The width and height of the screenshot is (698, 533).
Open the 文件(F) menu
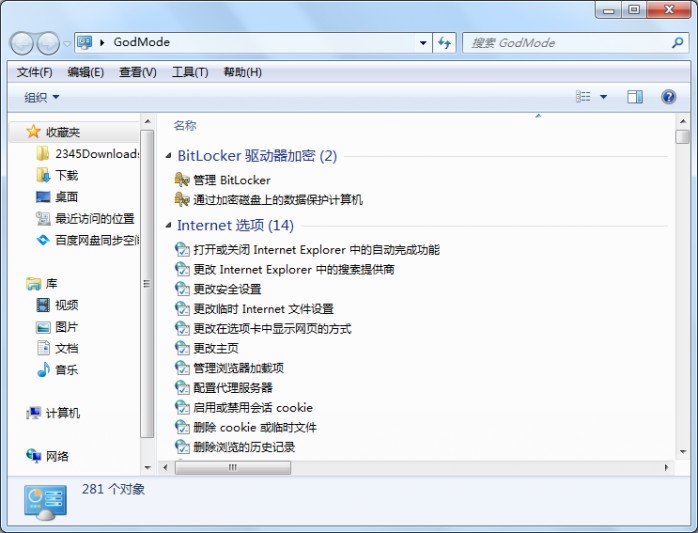[x=34, y=72]
